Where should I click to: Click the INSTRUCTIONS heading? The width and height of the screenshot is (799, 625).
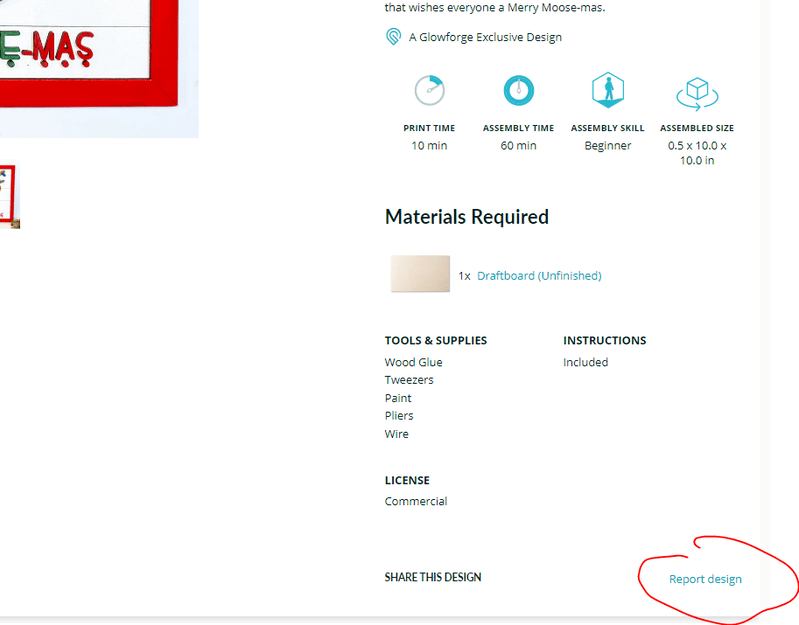pyautogui.click(x=604, y=340)
